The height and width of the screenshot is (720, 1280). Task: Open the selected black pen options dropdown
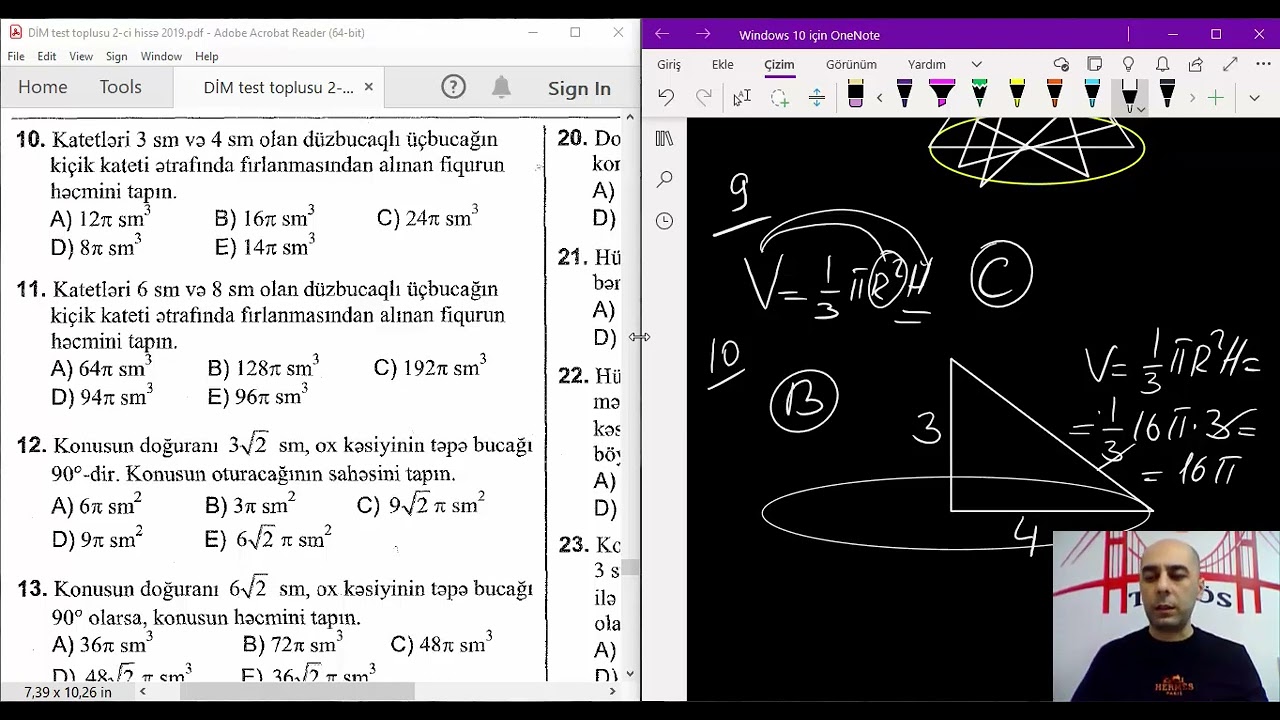pyautogui.click(x=1141, y=108)
